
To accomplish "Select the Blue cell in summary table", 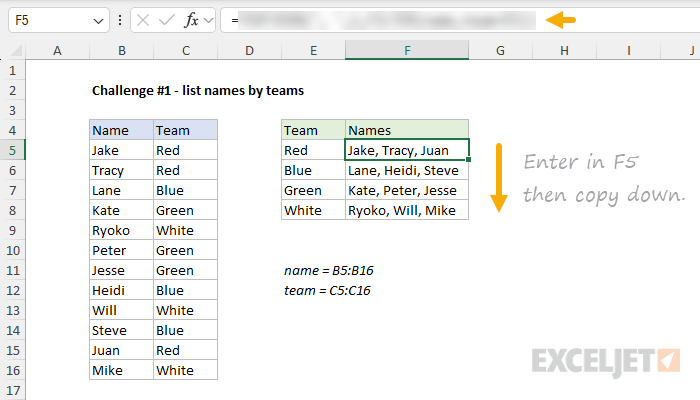I will coord(313,171).
